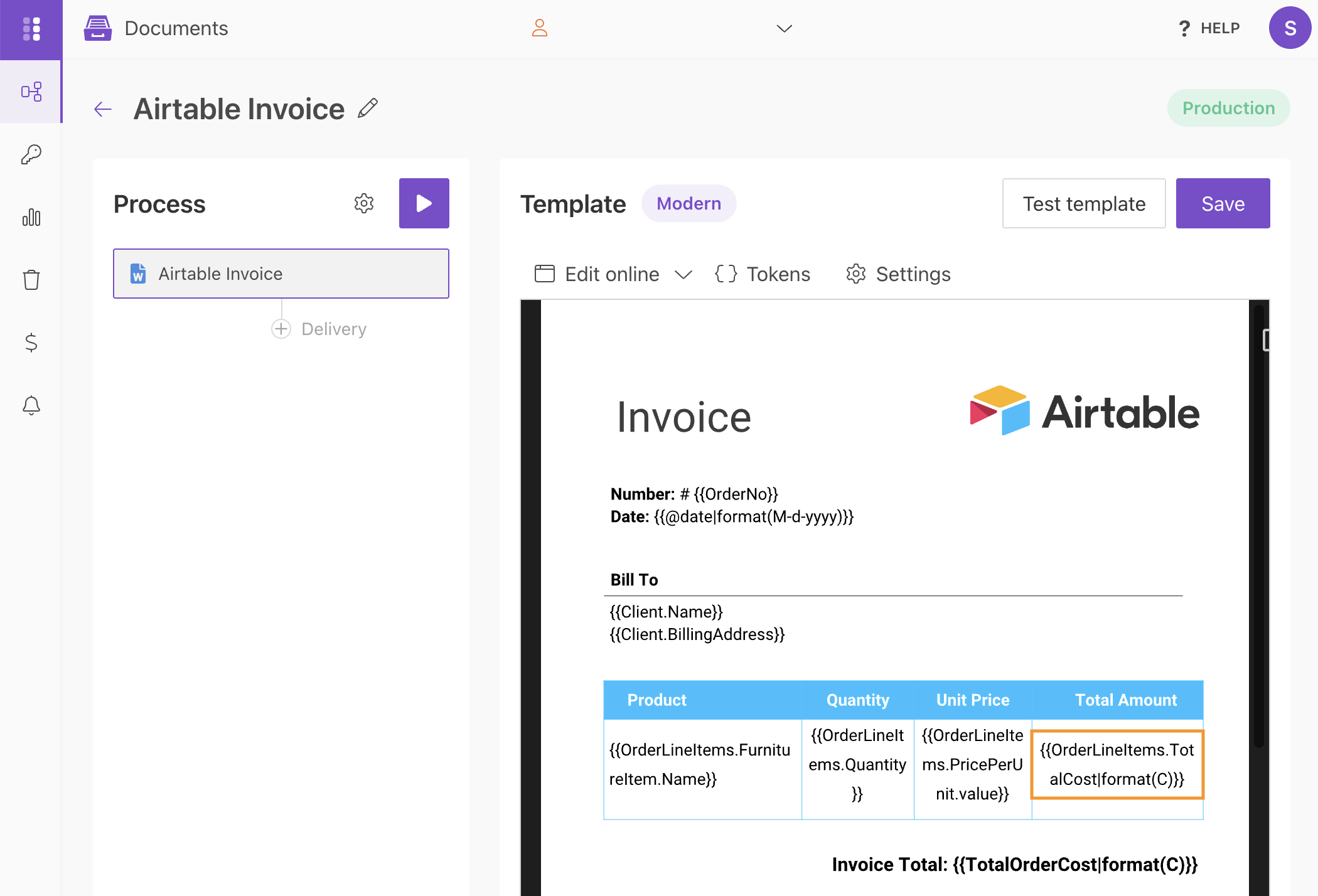Image resolution: width=1318 pixels, height=896 pixels.
Task: Click the Test template button
Action: click(1084, 203)
